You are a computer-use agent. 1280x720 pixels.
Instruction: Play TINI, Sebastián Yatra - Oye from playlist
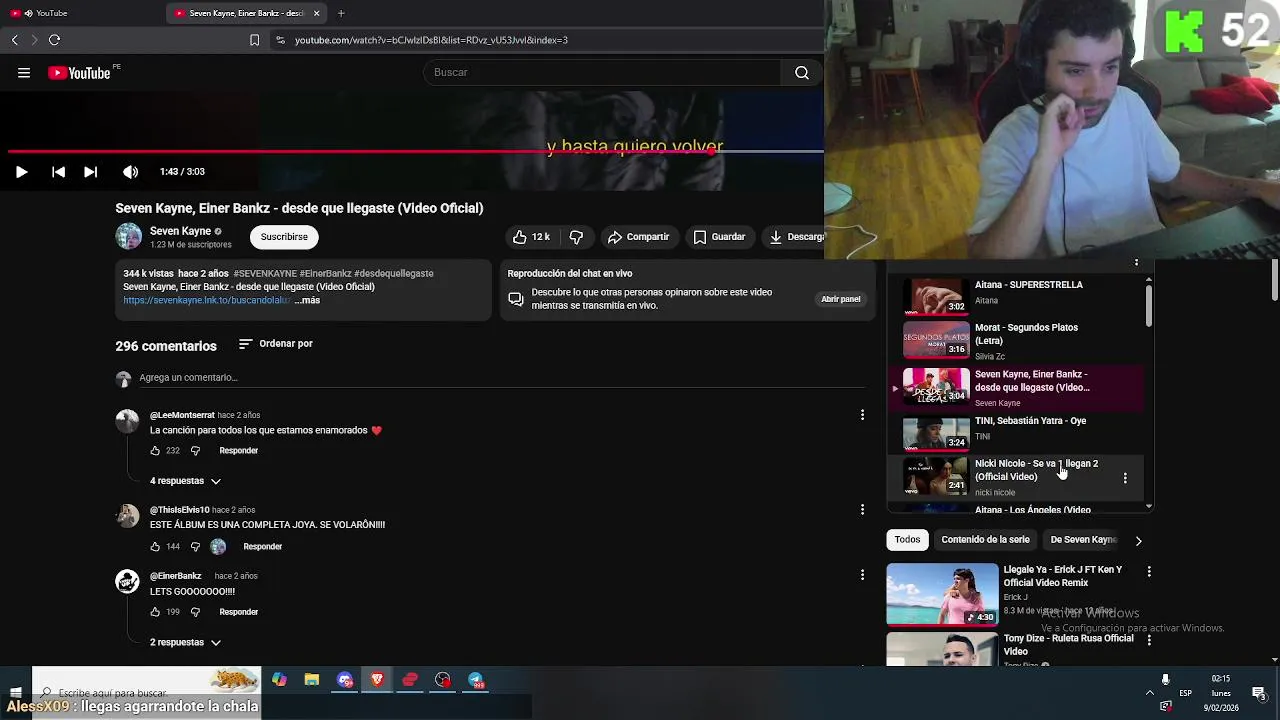click(x=1015, y=431)
